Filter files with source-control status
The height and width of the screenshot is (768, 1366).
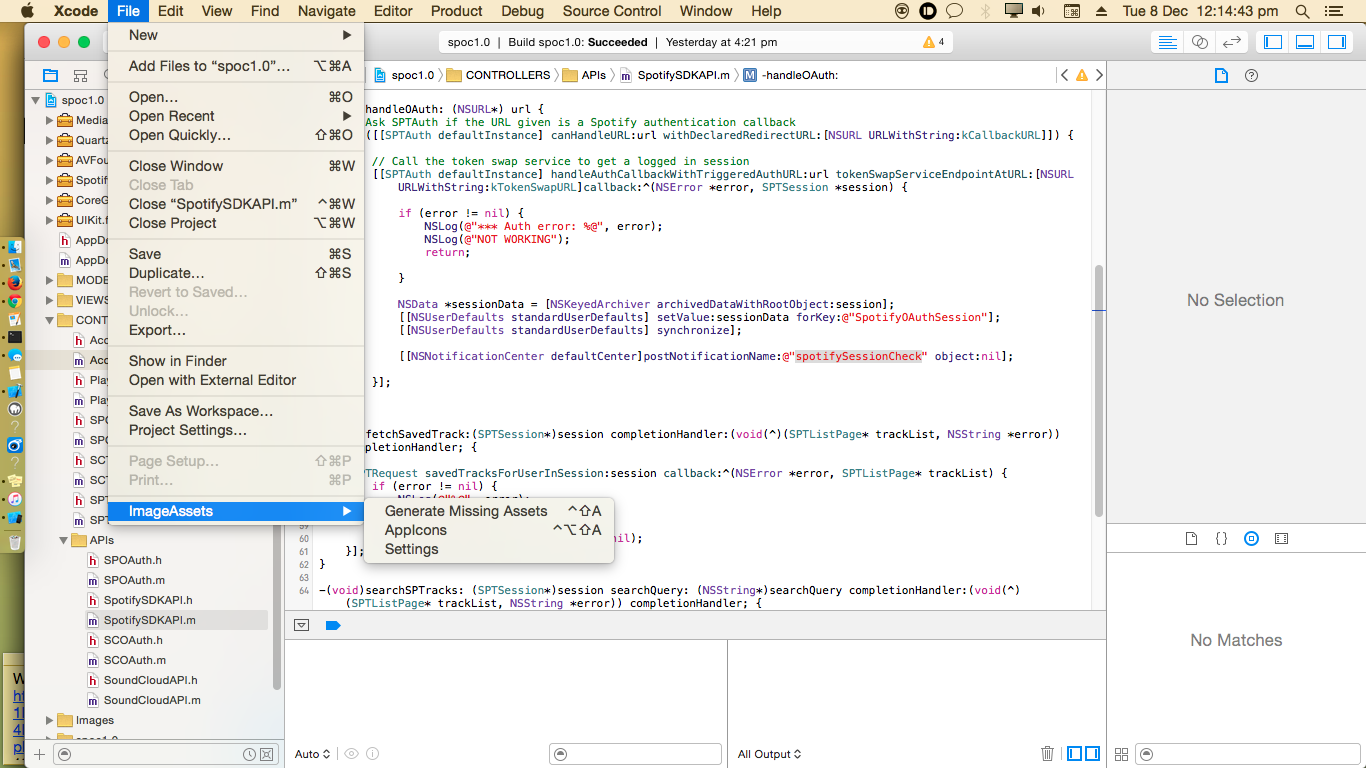[x=267, y=754]
